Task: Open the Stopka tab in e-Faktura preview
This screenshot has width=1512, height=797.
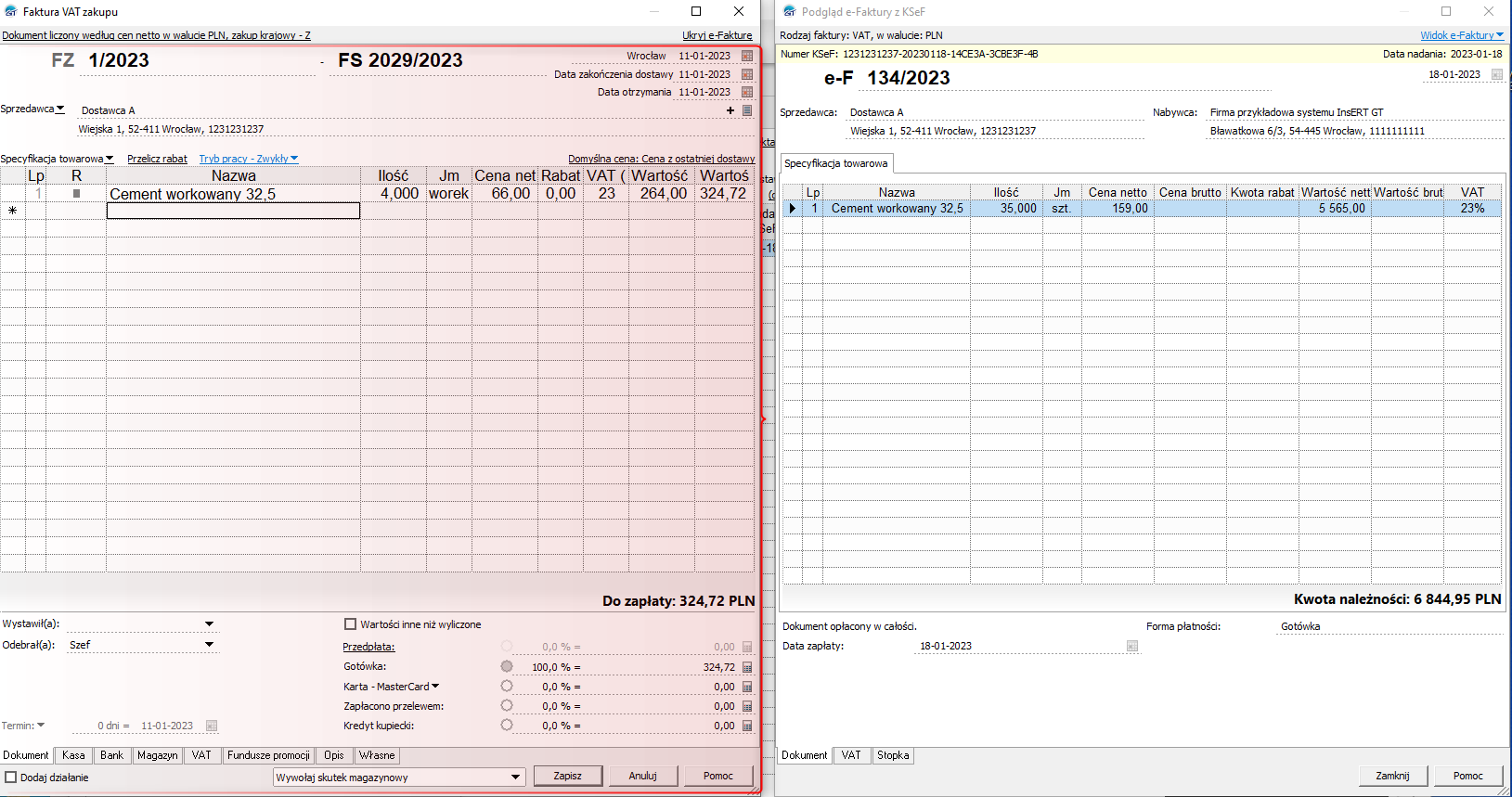Action: point(893,755)
